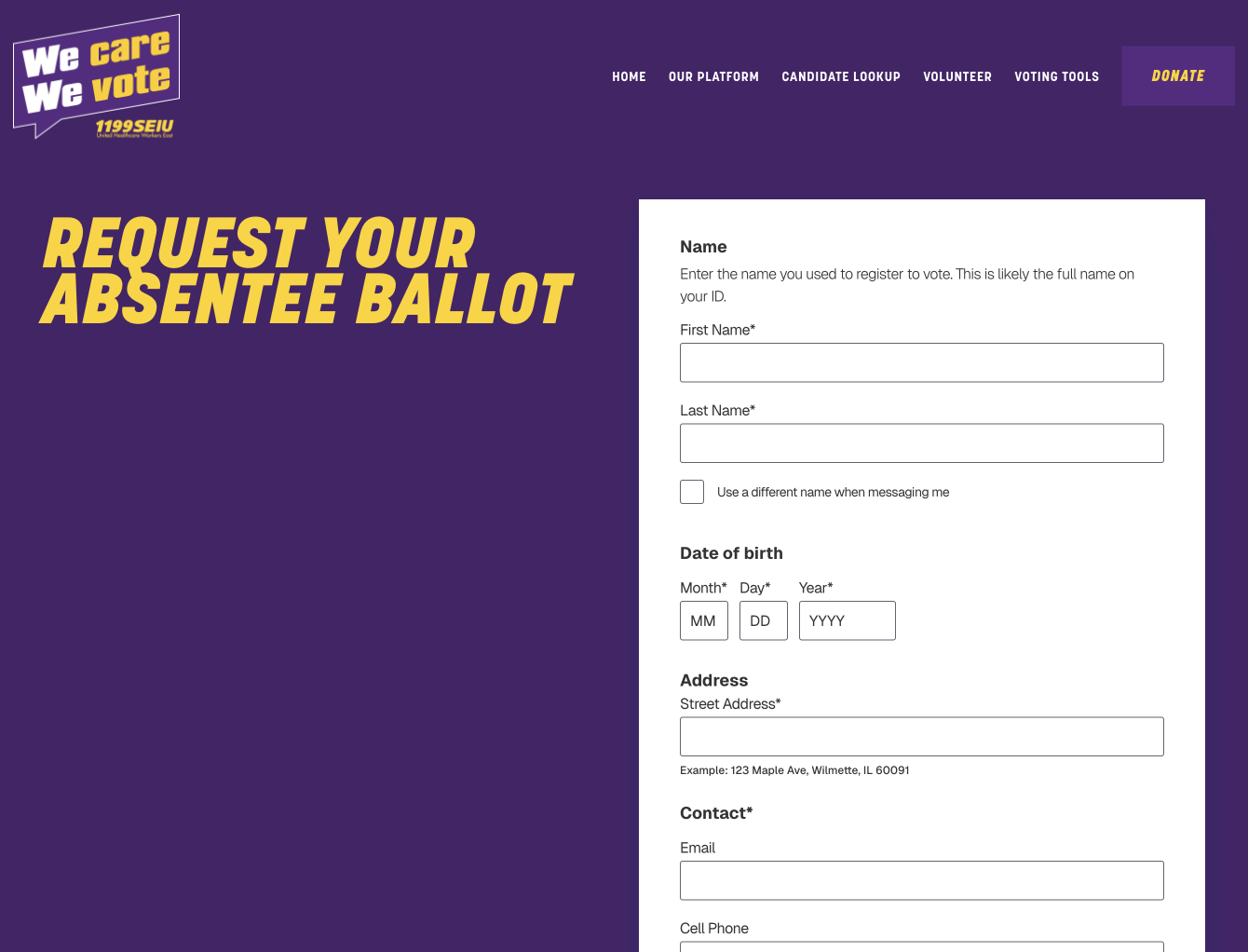Focus the Cell Phone field

(x=922, y=947)
